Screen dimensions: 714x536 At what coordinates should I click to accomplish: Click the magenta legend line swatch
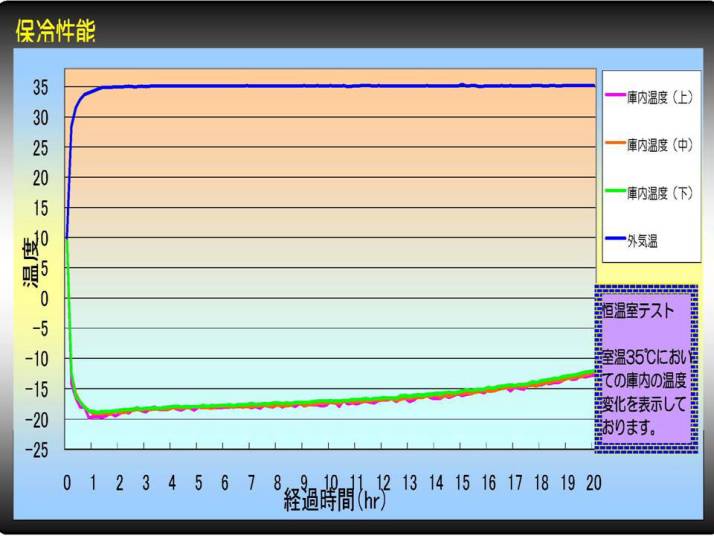coord(616,95)
